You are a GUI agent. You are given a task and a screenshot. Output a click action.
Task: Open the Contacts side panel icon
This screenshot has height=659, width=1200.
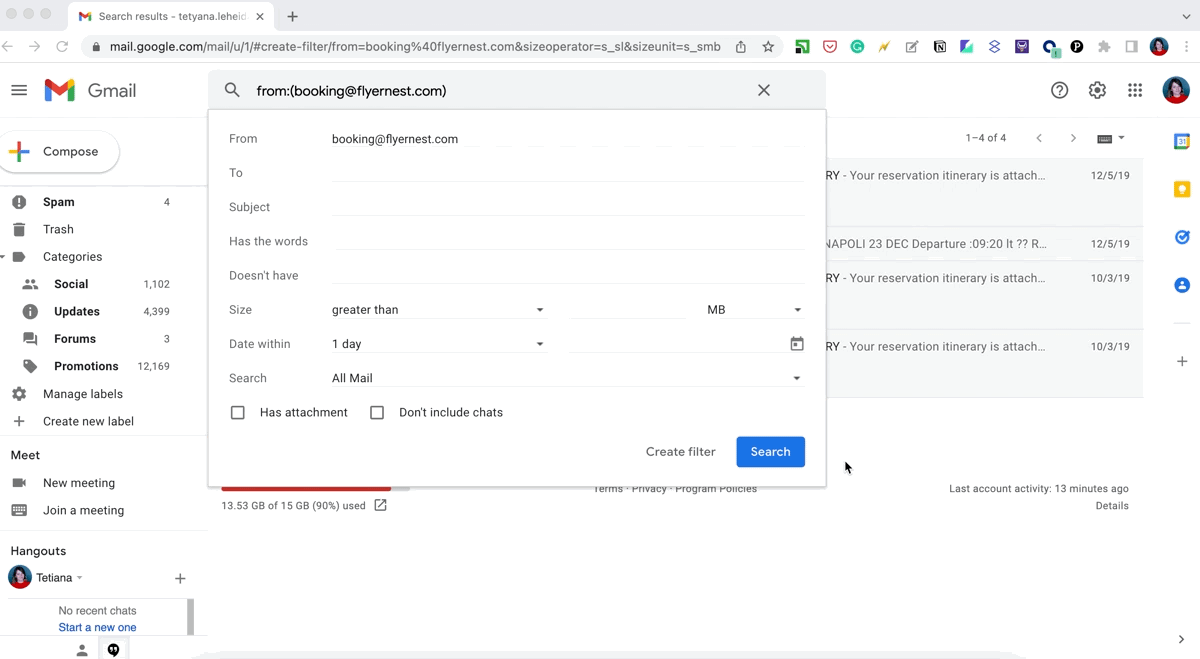(x=1182, y=285)
